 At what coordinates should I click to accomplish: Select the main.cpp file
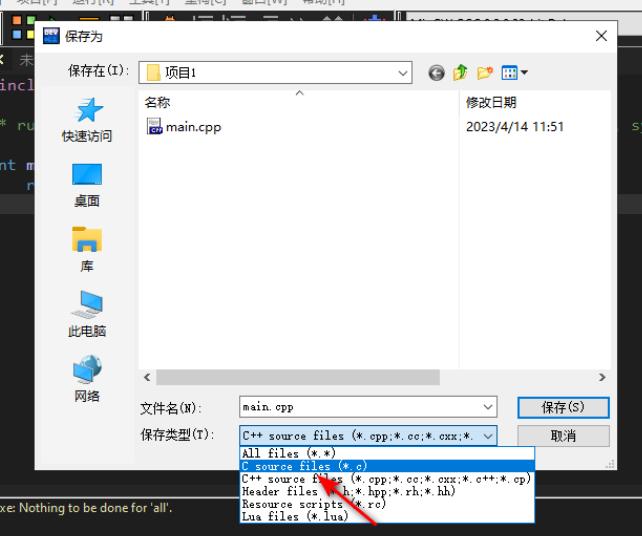pyautogui.click(x=192, y=127)
